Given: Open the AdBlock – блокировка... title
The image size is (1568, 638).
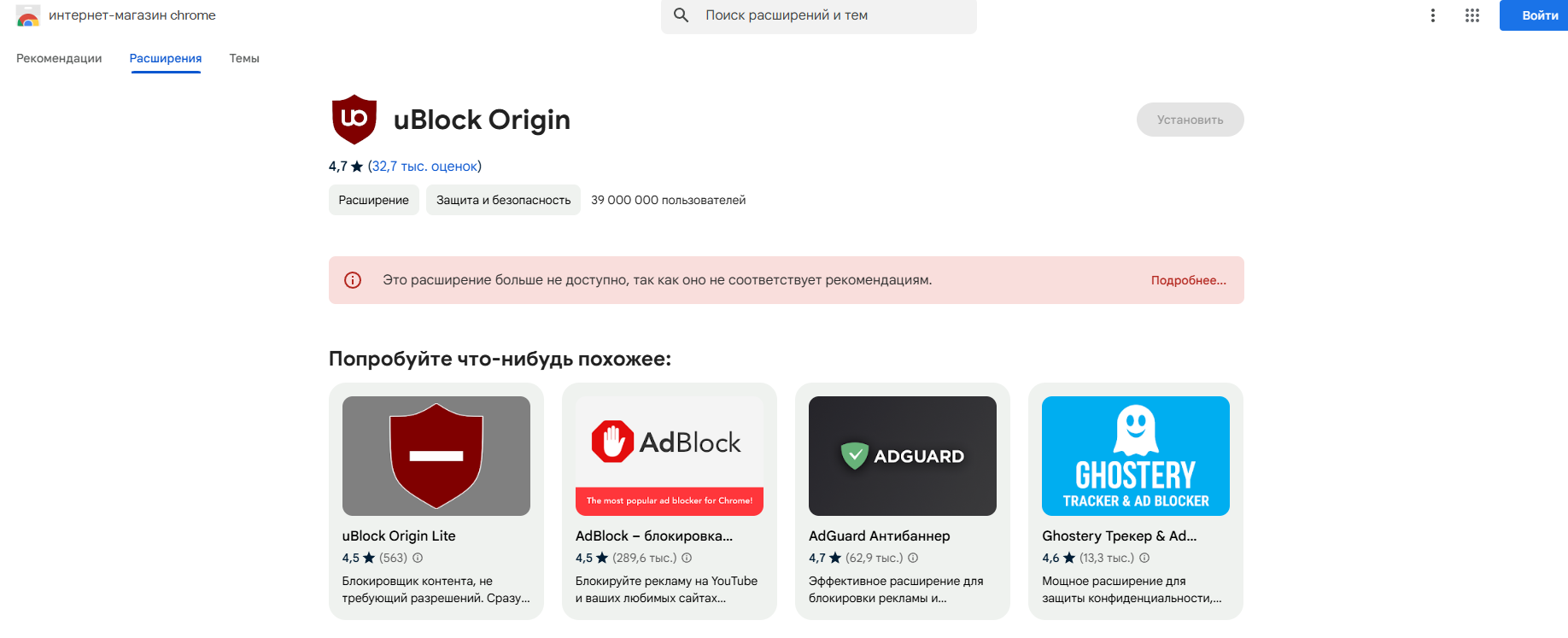Looking at the screenshot, I should (x=654, y=536).
